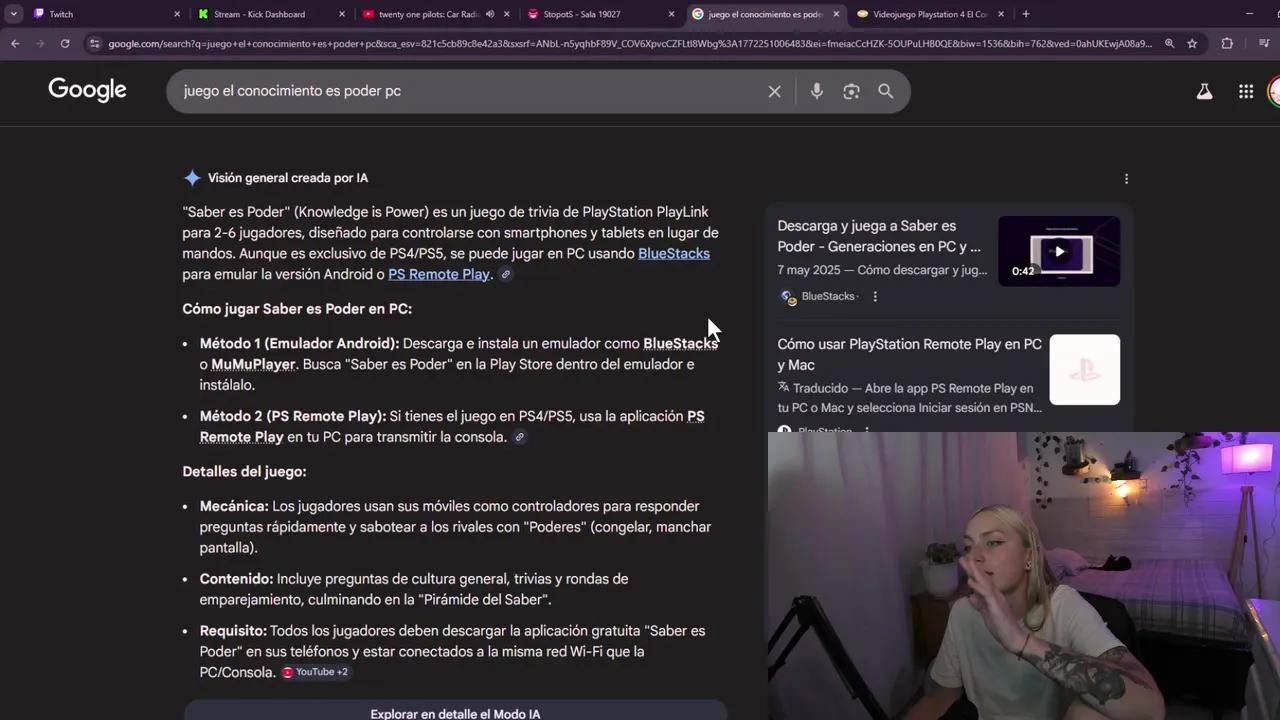Go back to previous page
The height and width of the screenshot is (720, 1280).
(15, 44)
